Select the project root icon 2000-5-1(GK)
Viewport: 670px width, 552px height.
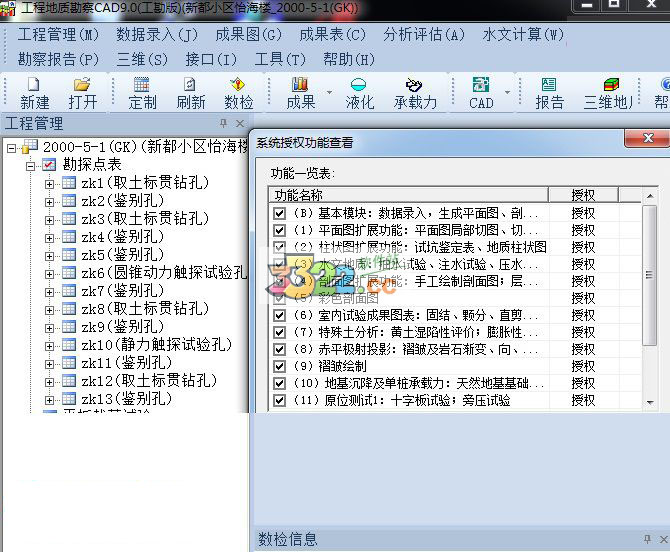(x=29, y=147)
